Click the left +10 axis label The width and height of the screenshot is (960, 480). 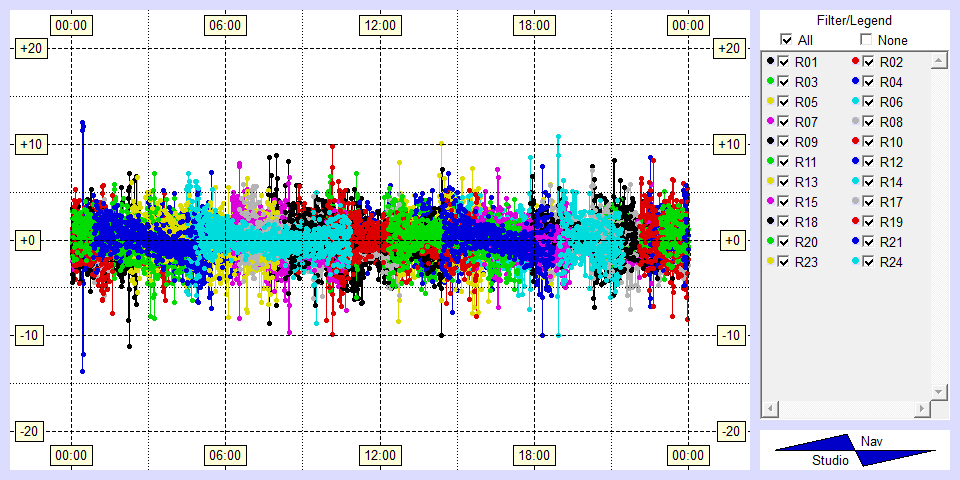coord(27,145)
